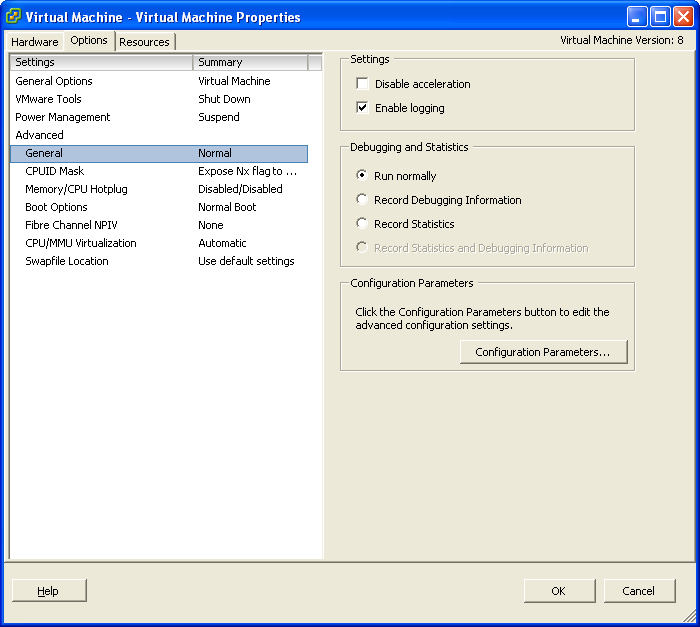This screenshot has width=700, height=627.
Task: Select the VMware Tools setting
Action: pyautogui.click(x=48, y=99)
